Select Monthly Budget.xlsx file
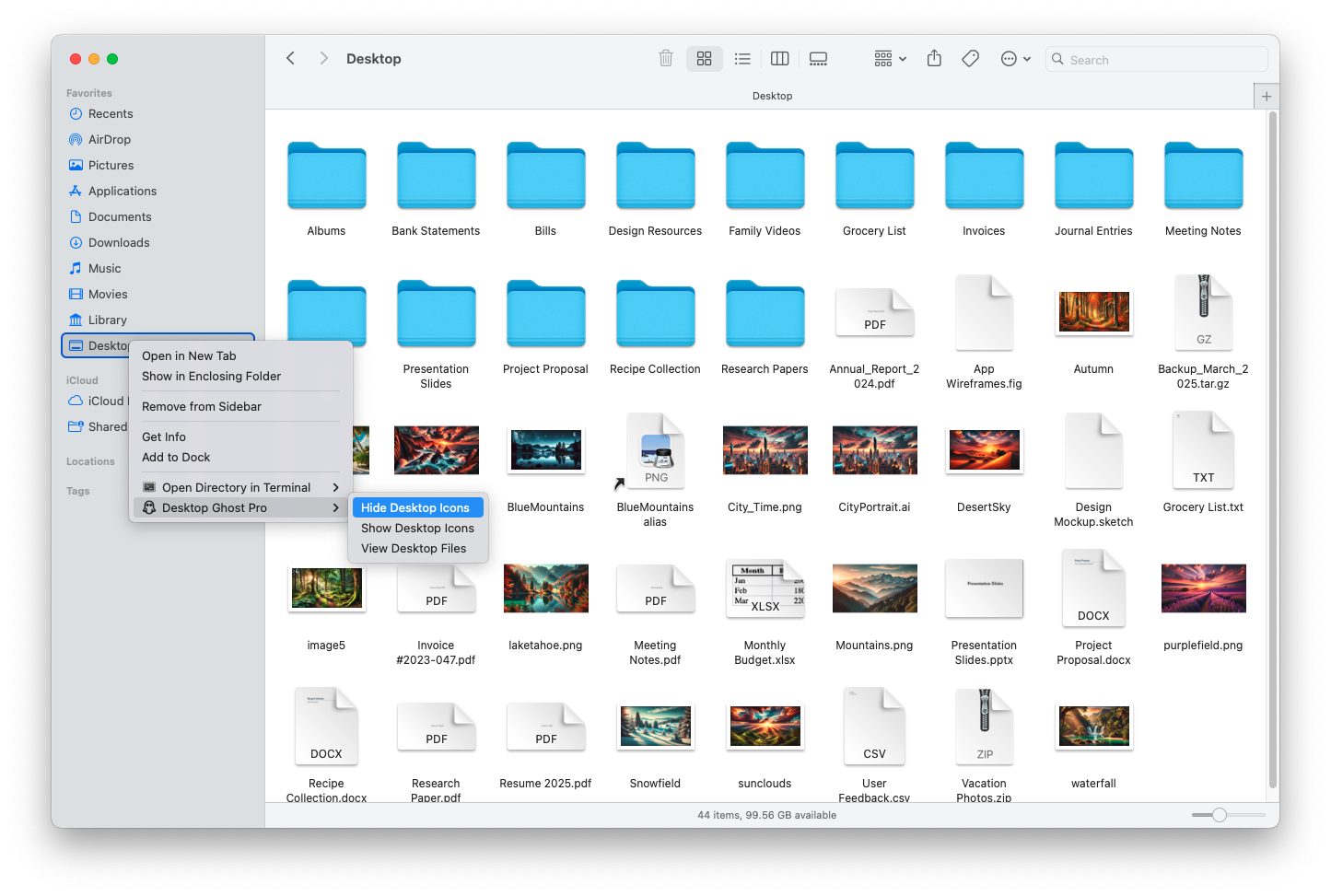Image resolution: width=1331 pixels, height=896 pixels. [765, 611]
